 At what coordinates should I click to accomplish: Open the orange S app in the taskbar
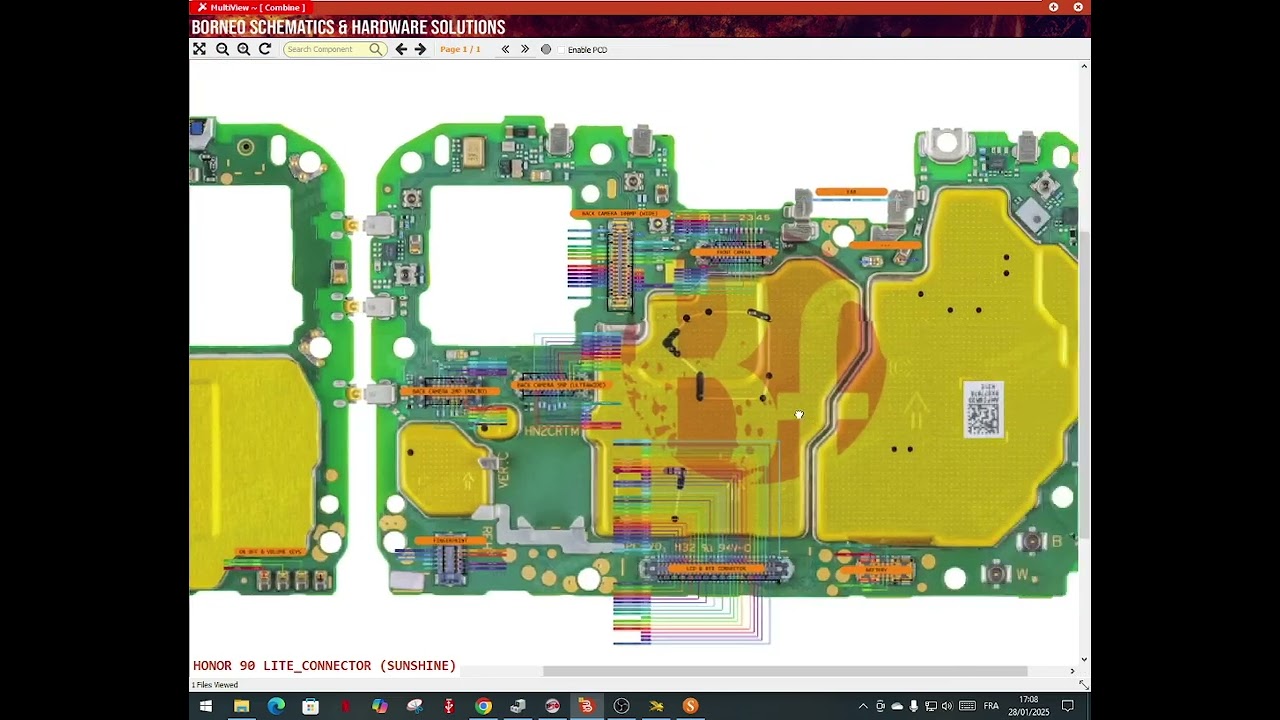(x=690, y=706)
